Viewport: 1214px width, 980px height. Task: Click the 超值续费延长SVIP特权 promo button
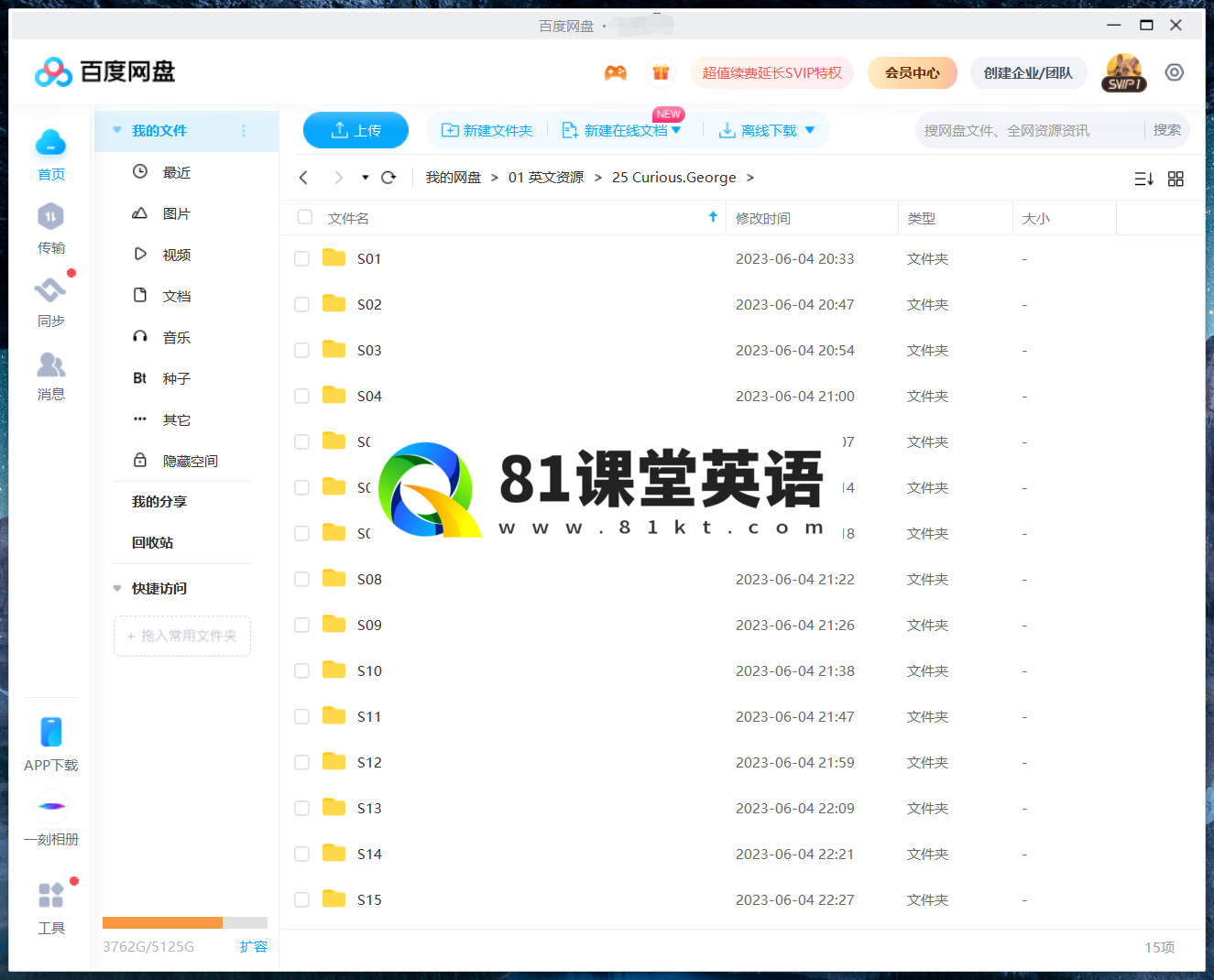click(x=772, y=72)
